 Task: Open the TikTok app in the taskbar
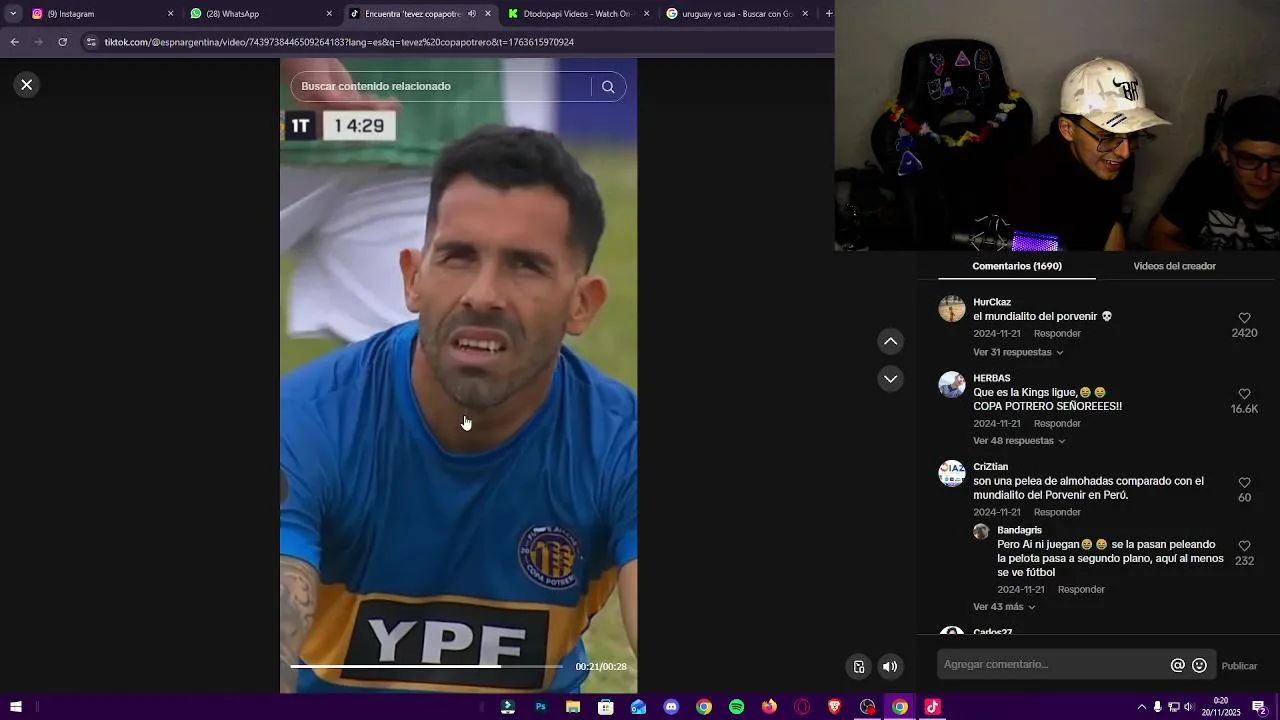933,707
